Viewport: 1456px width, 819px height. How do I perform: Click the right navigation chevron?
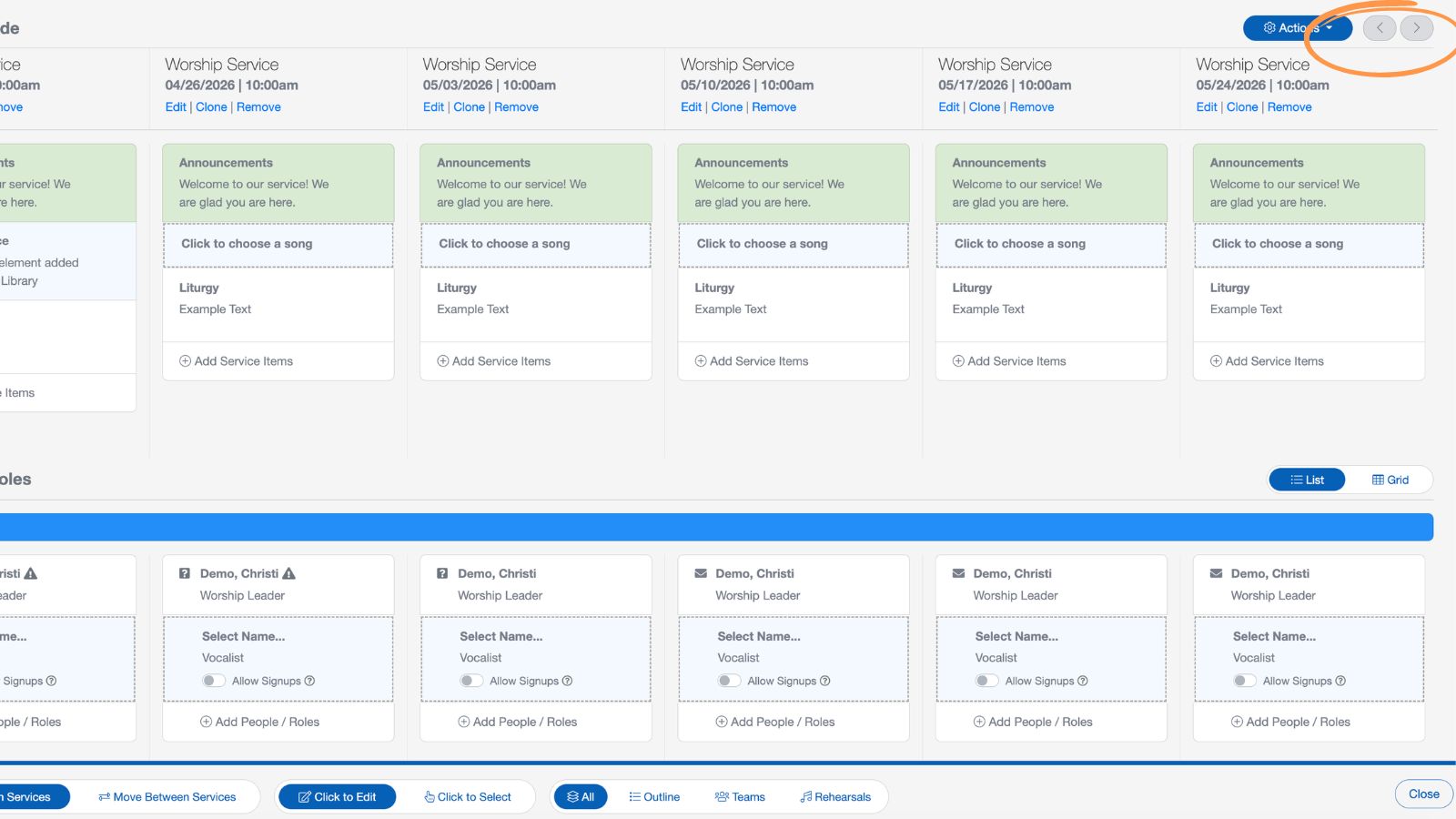tap(1416, 28)
